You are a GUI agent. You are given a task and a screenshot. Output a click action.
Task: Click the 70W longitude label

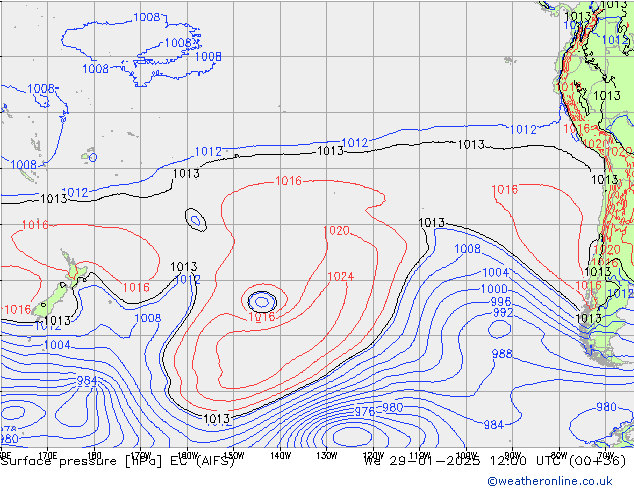(x=605, y=455)
